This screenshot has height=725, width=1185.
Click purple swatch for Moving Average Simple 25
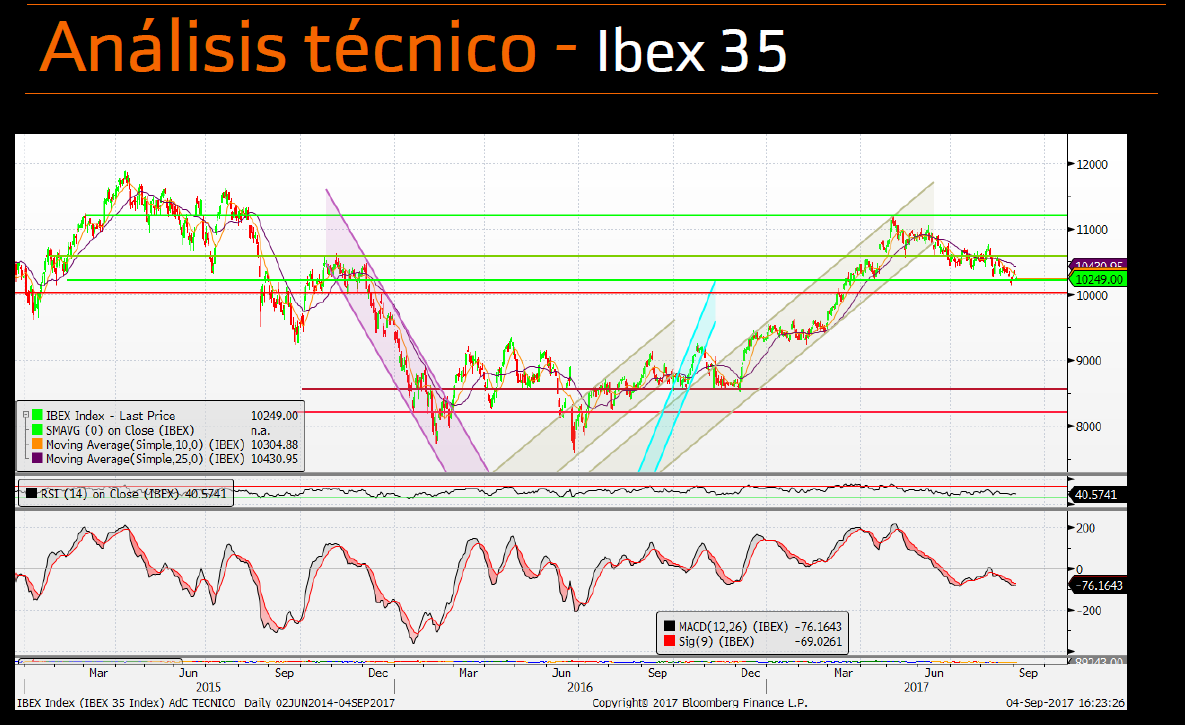(x=37, y=458)
